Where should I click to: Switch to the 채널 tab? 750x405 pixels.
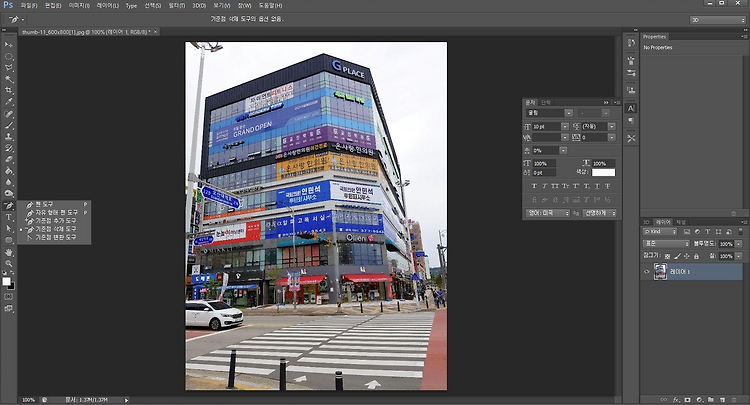681,222
